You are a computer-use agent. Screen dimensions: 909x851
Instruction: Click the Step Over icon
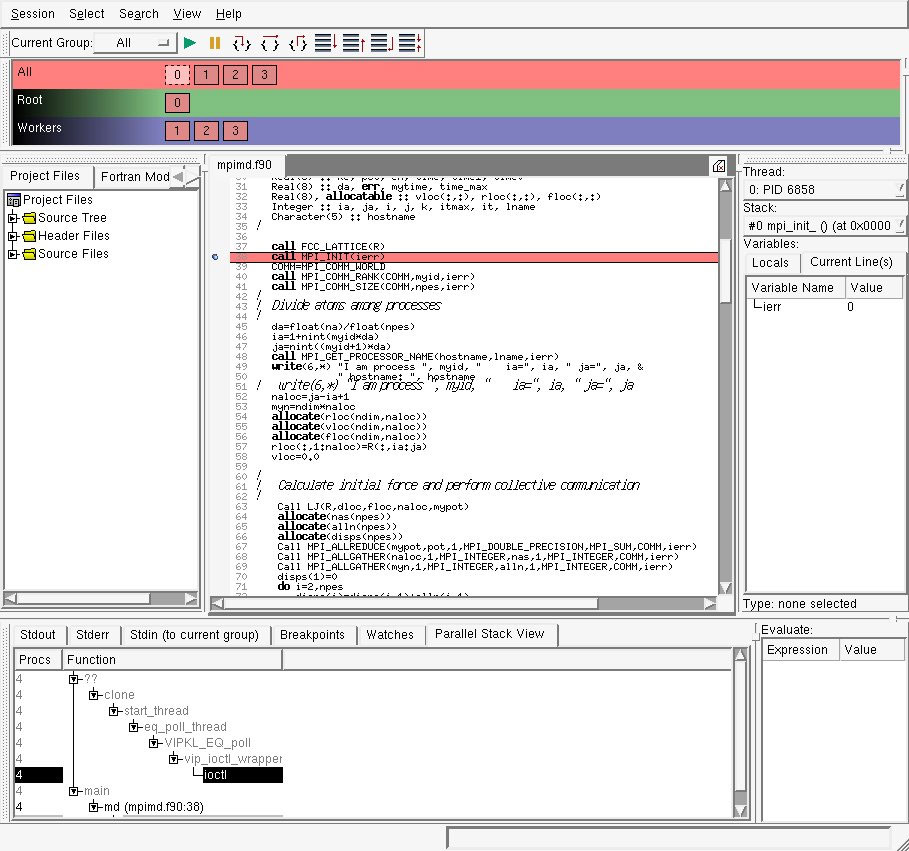pos(269,43)
